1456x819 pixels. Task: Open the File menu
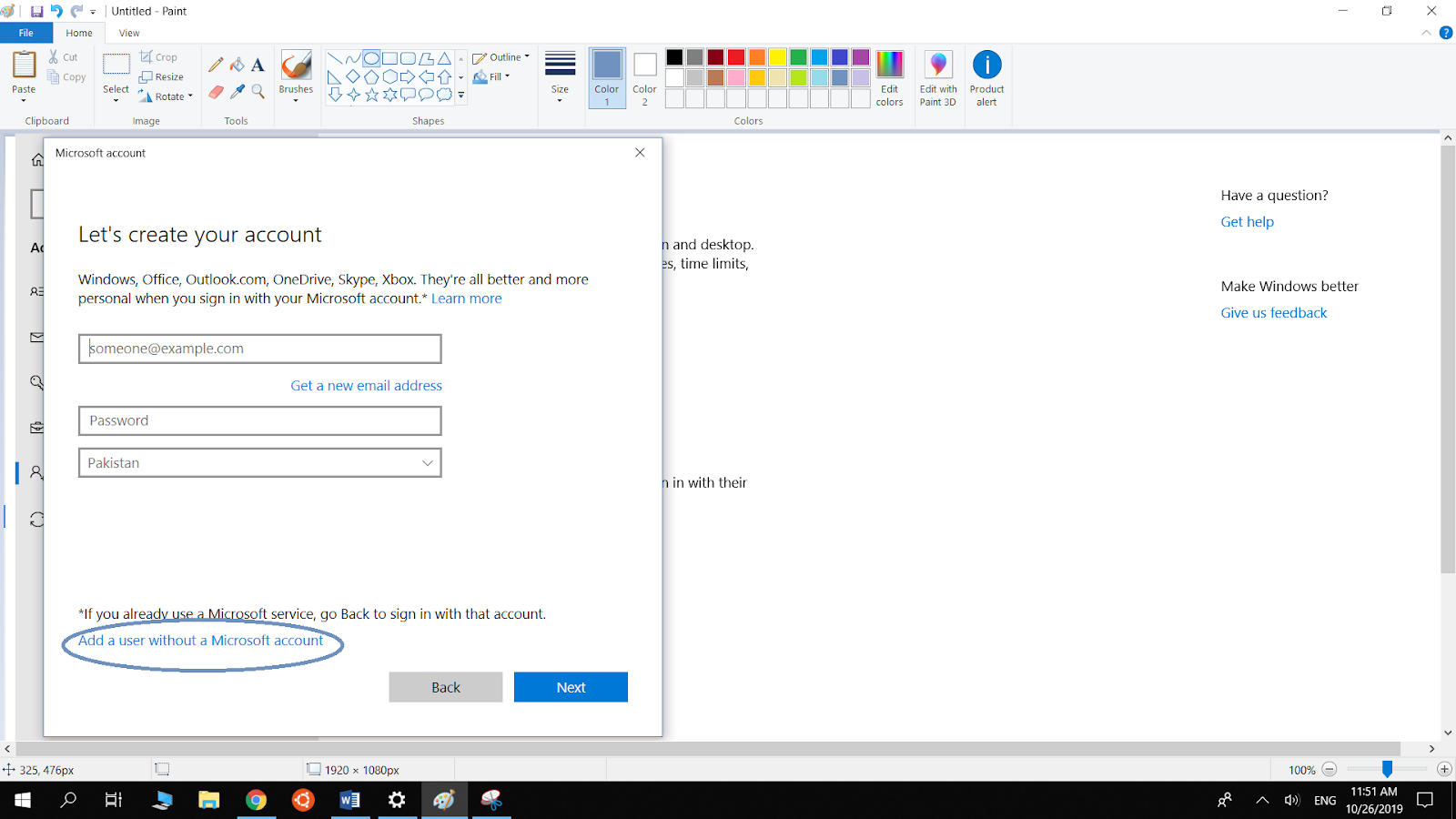tap(26, 33)
